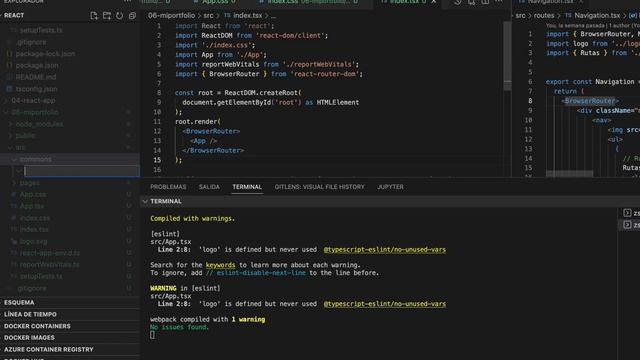
Task: Open package.json in explorer
Action: (37, 65)
